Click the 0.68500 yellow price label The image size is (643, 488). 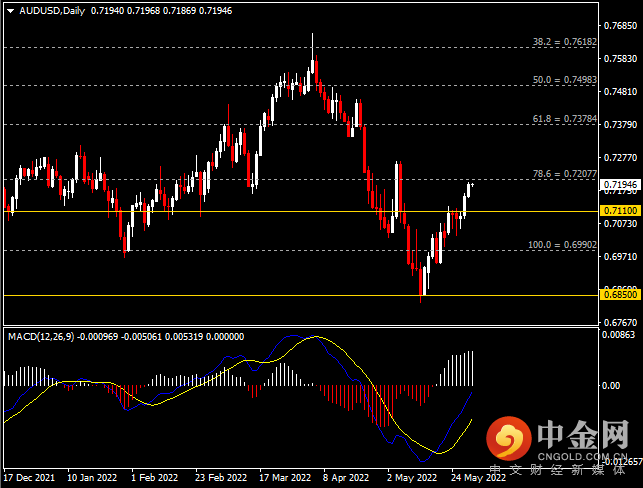coord(620,294)
